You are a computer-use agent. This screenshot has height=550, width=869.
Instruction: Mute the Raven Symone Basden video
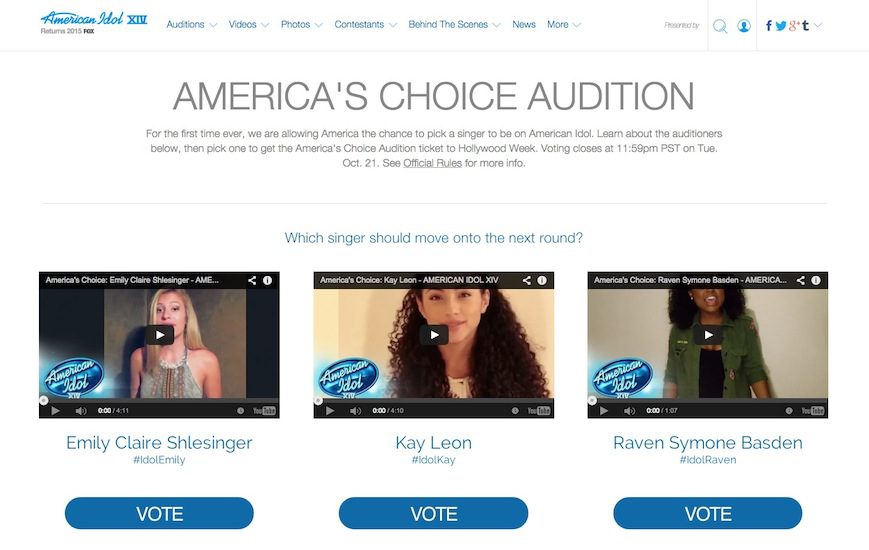tap(629, 411)
